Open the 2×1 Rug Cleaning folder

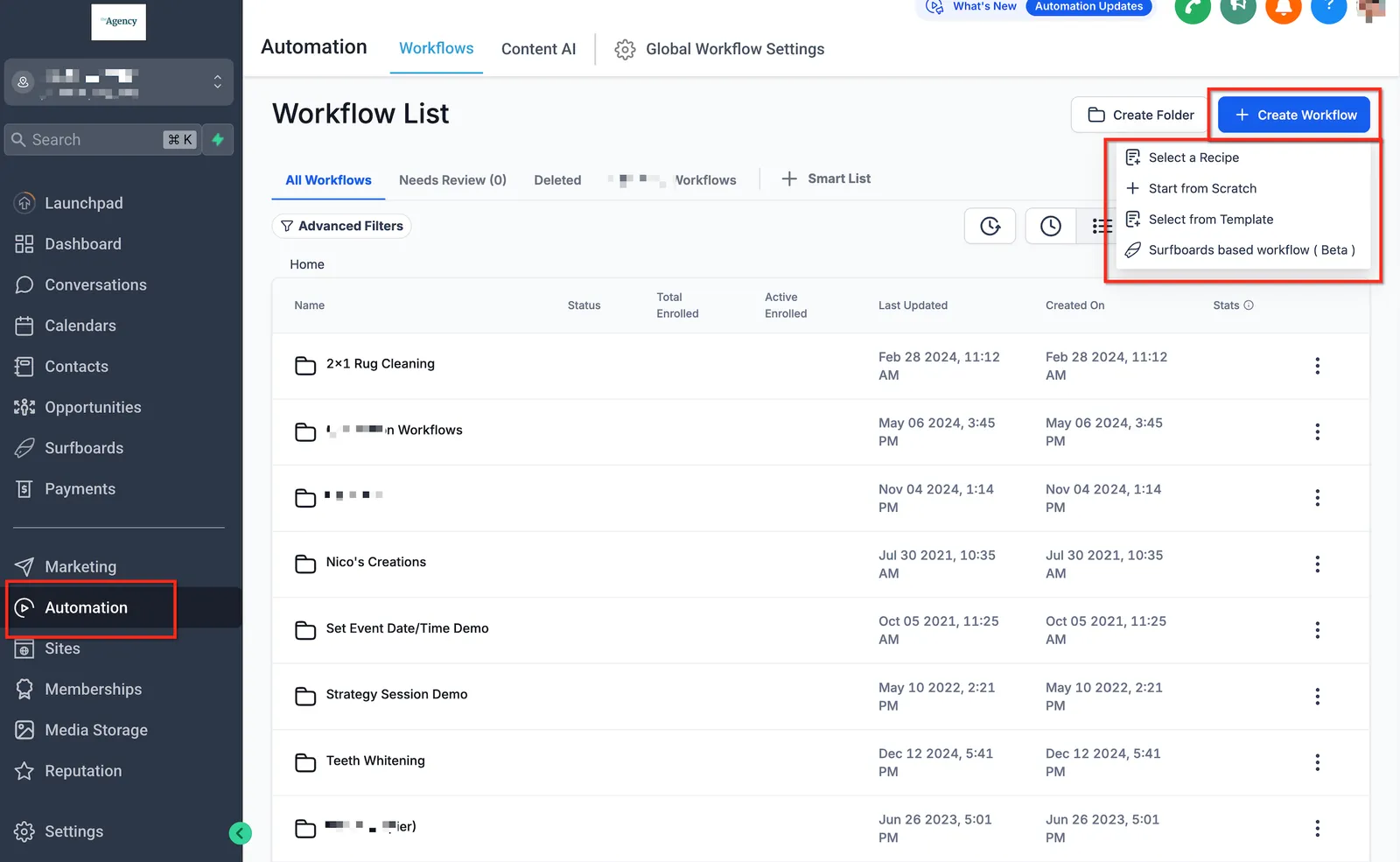380,364
